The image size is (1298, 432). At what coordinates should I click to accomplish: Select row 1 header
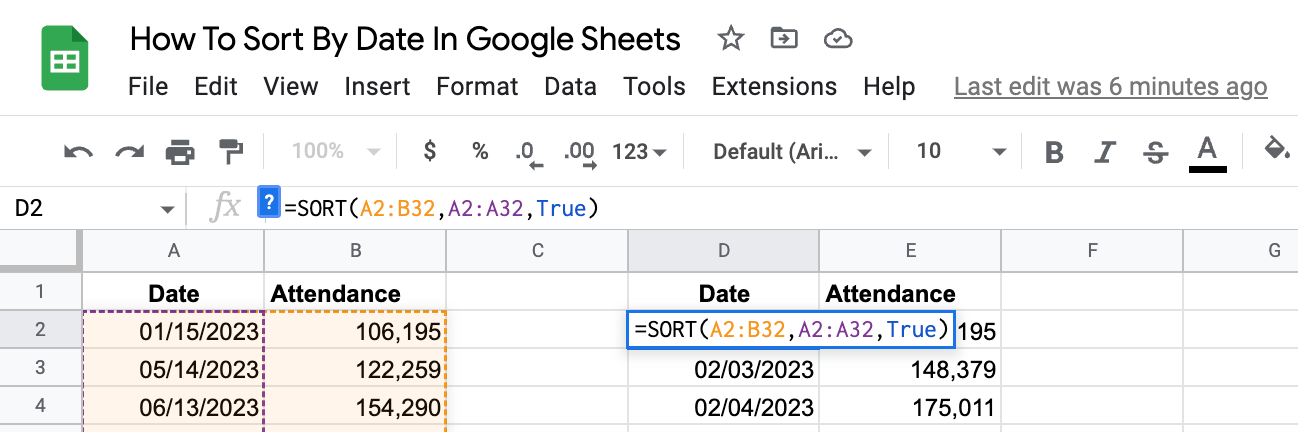[41, 292]
